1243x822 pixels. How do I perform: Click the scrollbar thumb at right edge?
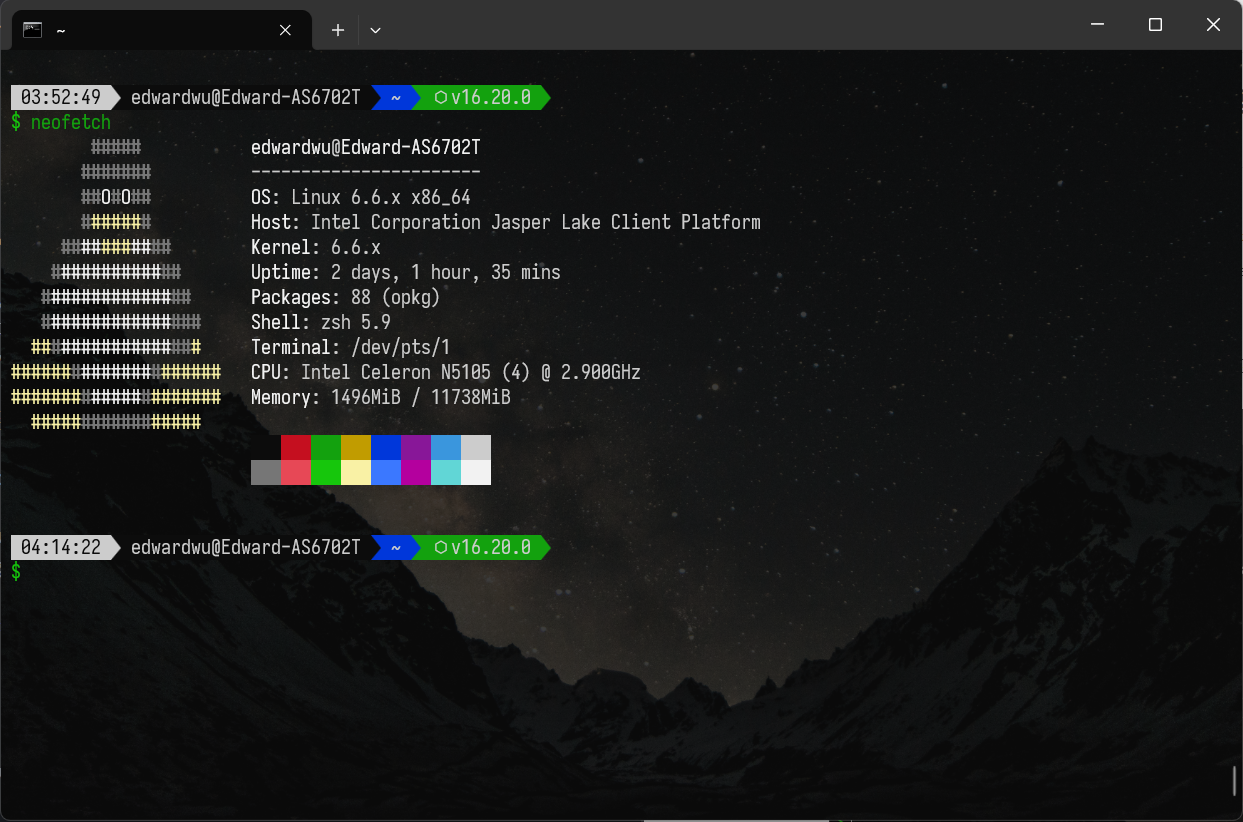click(x=1235, y=780)
